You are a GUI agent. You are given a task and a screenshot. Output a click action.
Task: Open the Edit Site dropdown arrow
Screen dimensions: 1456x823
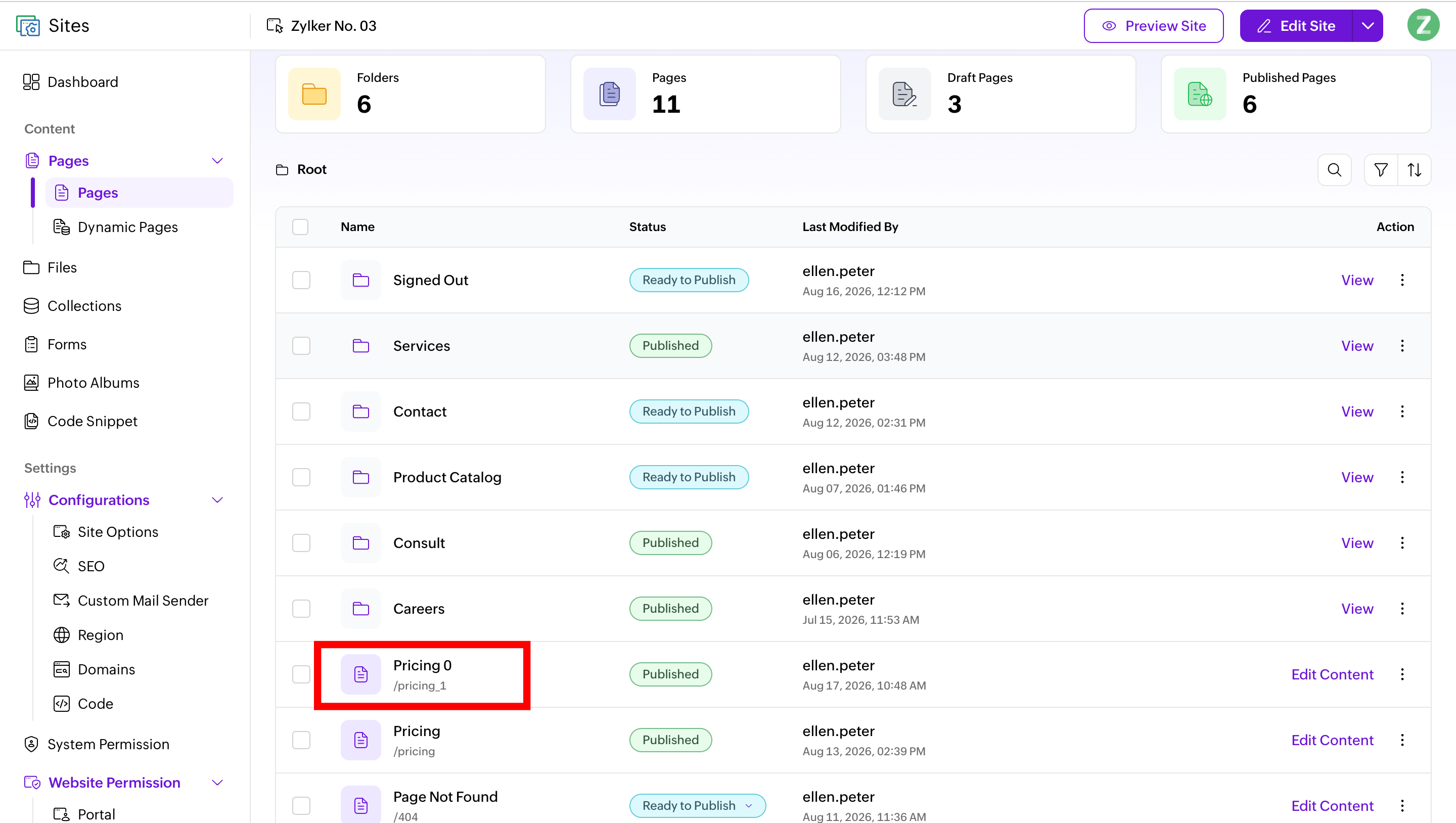tap(1367, 25)
